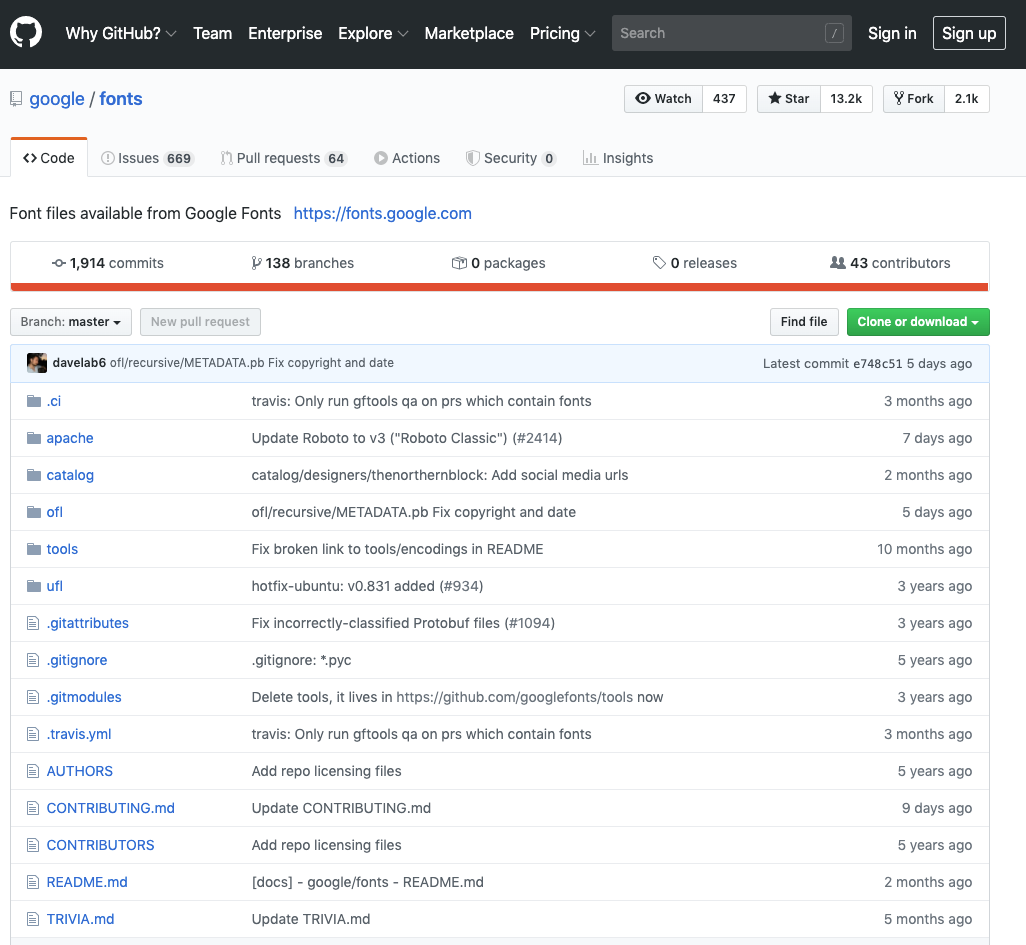The width and height of the screenshot is (1026, 945).
Task: Open the Branch: master dropdown
Action: [71, 322]
